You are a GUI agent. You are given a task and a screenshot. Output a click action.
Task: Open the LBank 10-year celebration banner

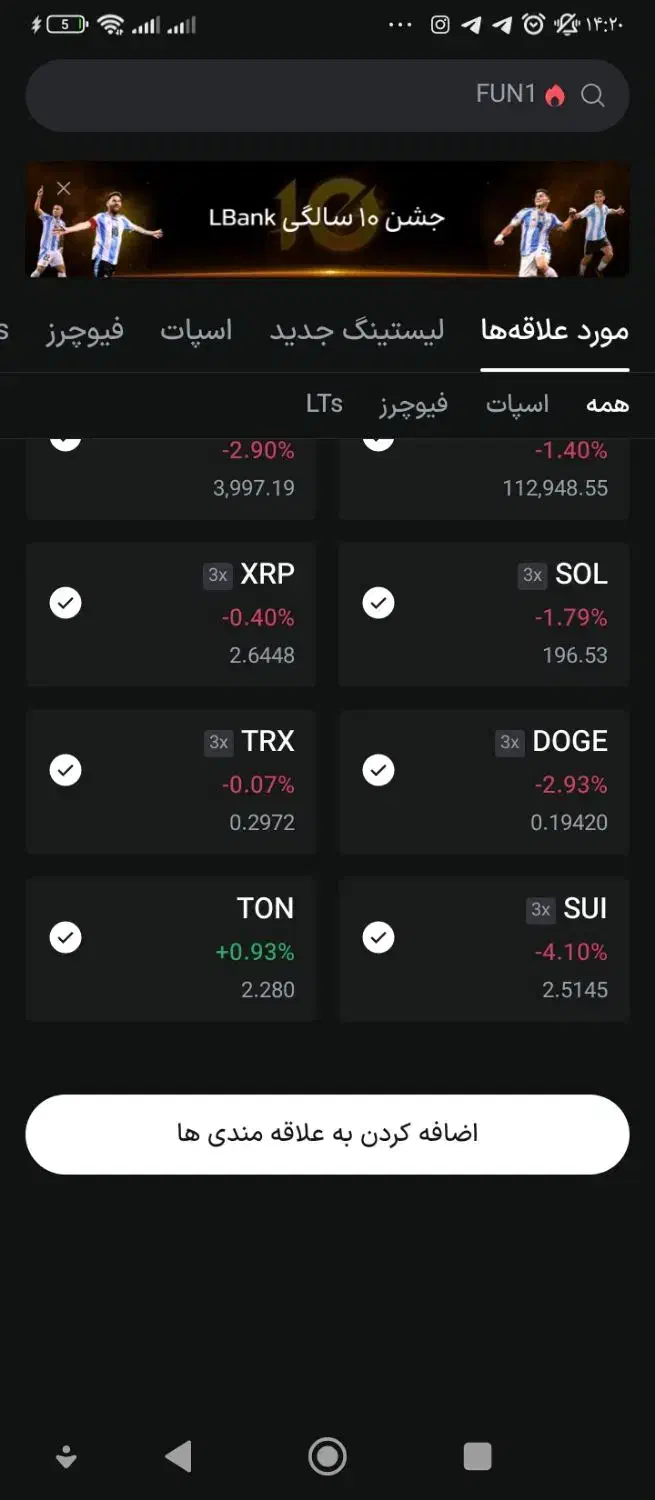point(327,219)
